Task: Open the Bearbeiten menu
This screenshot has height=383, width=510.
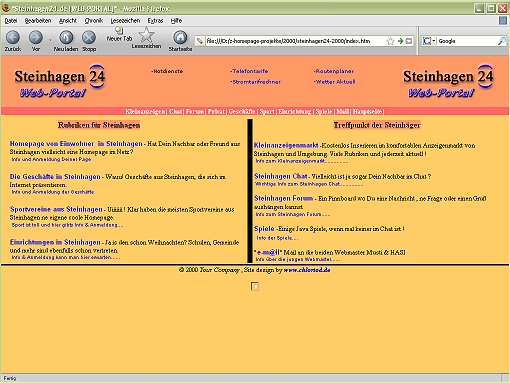Action: tap(38, 21)
